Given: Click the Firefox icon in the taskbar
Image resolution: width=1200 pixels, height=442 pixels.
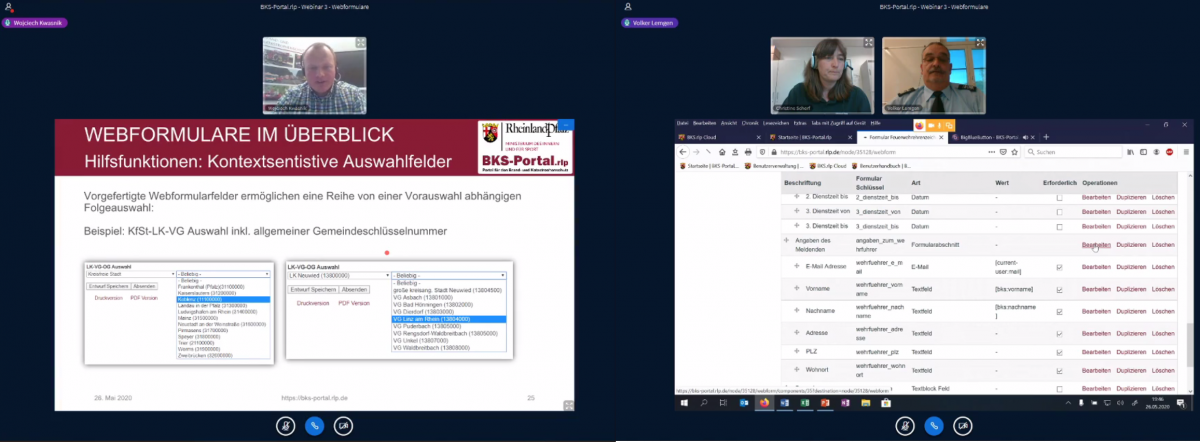Looking at the screenshot, I should point(765,403).
